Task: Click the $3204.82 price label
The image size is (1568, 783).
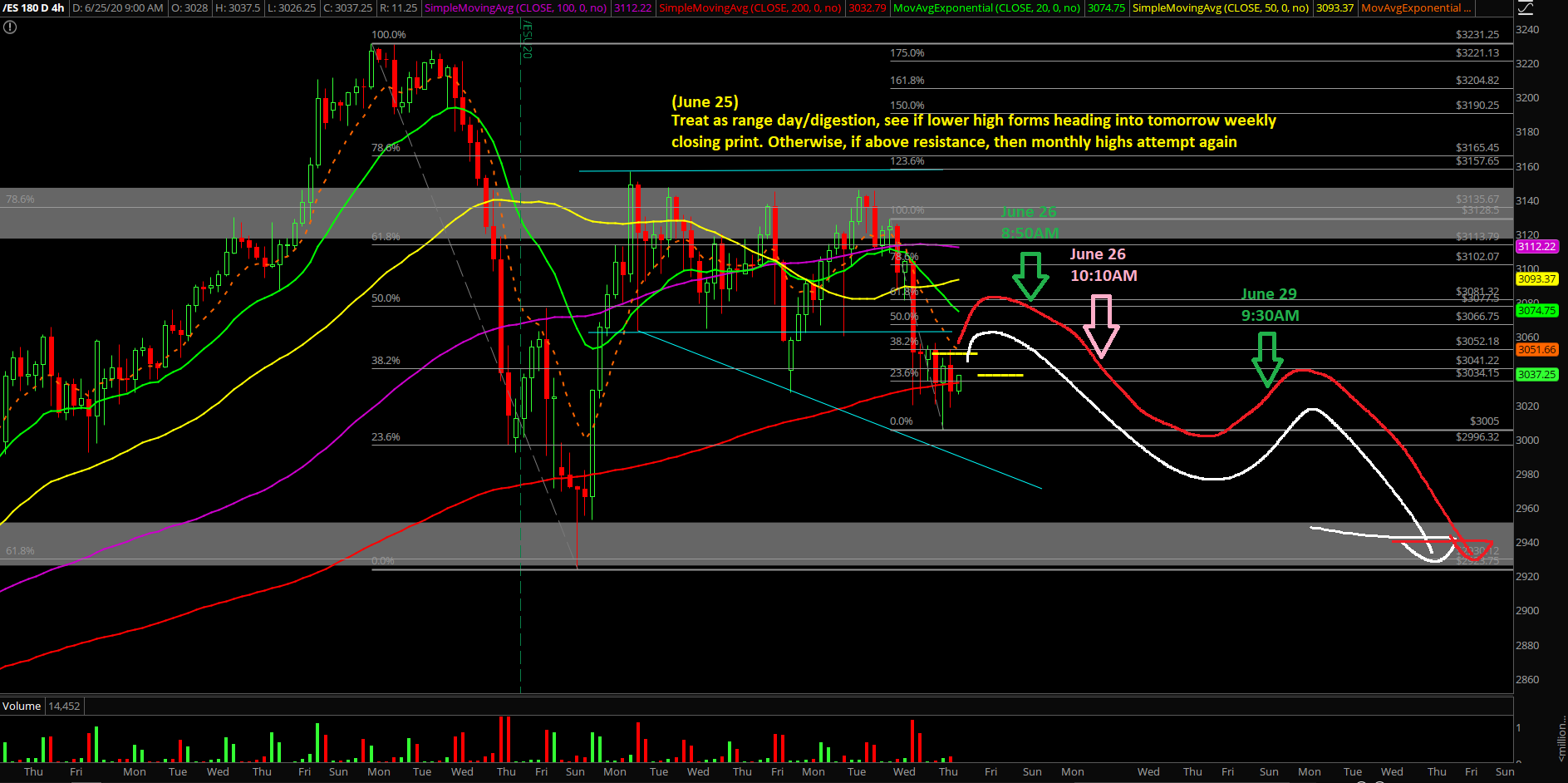Action: click(x=1477, y=81)
